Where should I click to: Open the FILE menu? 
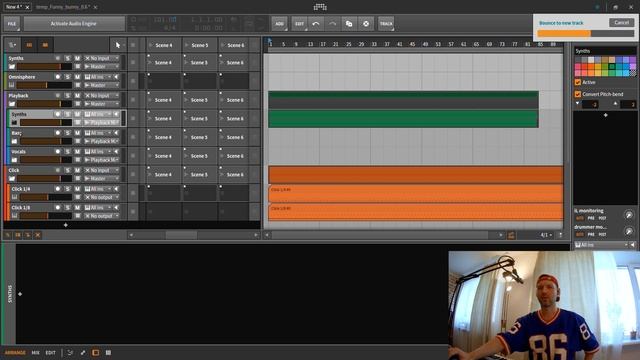[x=12, y=24]
